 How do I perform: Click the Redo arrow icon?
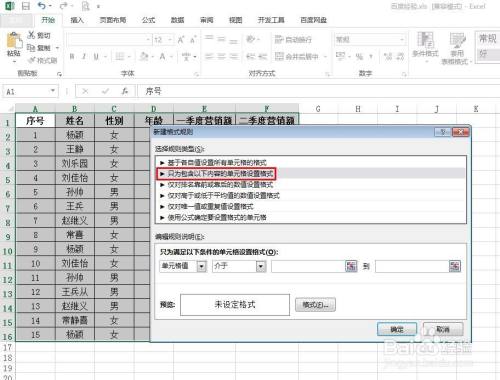pyautogui.click(x=63, y=6)
